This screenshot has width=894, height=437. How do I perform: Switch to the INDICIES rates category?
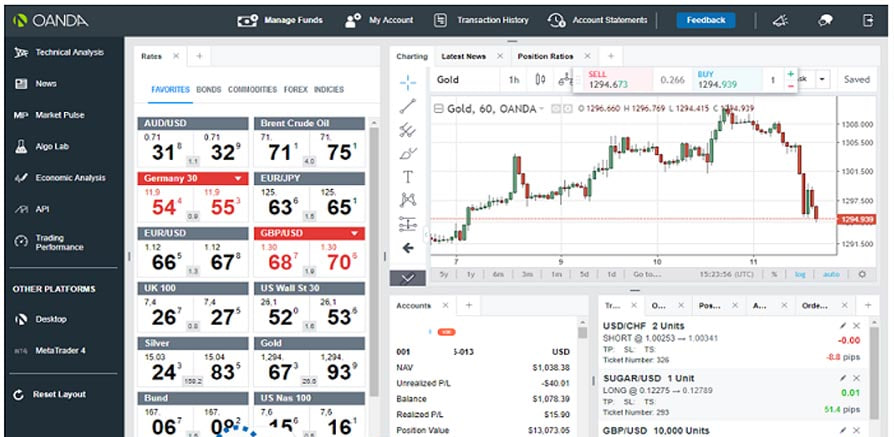pyautogui.click(x=329, y=90)
